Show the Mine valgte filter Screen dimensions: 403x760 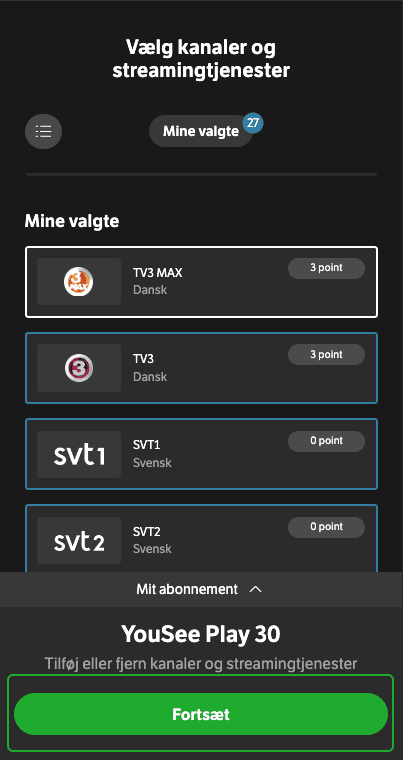pos(201,131)
